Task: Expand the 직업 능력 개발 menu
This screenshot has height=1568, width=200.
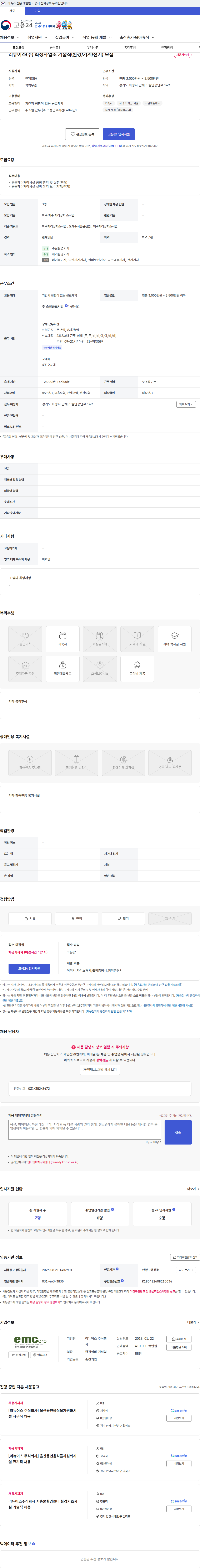Action: [x=97, y=38]
